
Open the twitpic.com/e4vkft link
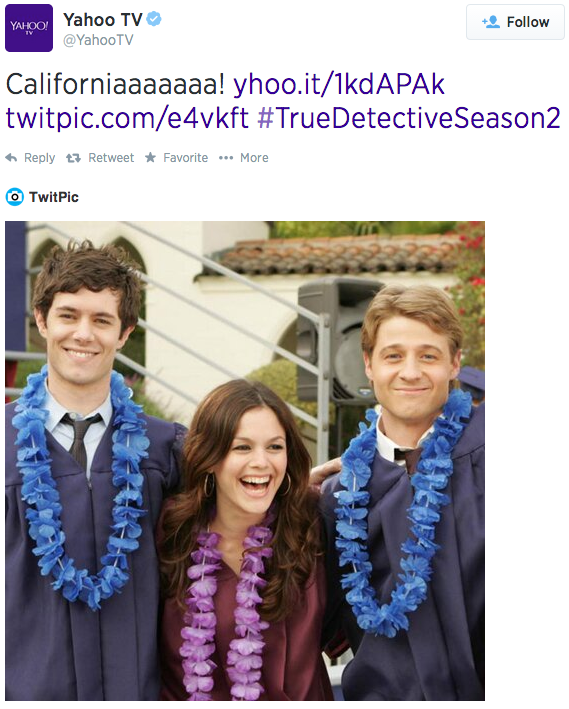click(127, 118)
